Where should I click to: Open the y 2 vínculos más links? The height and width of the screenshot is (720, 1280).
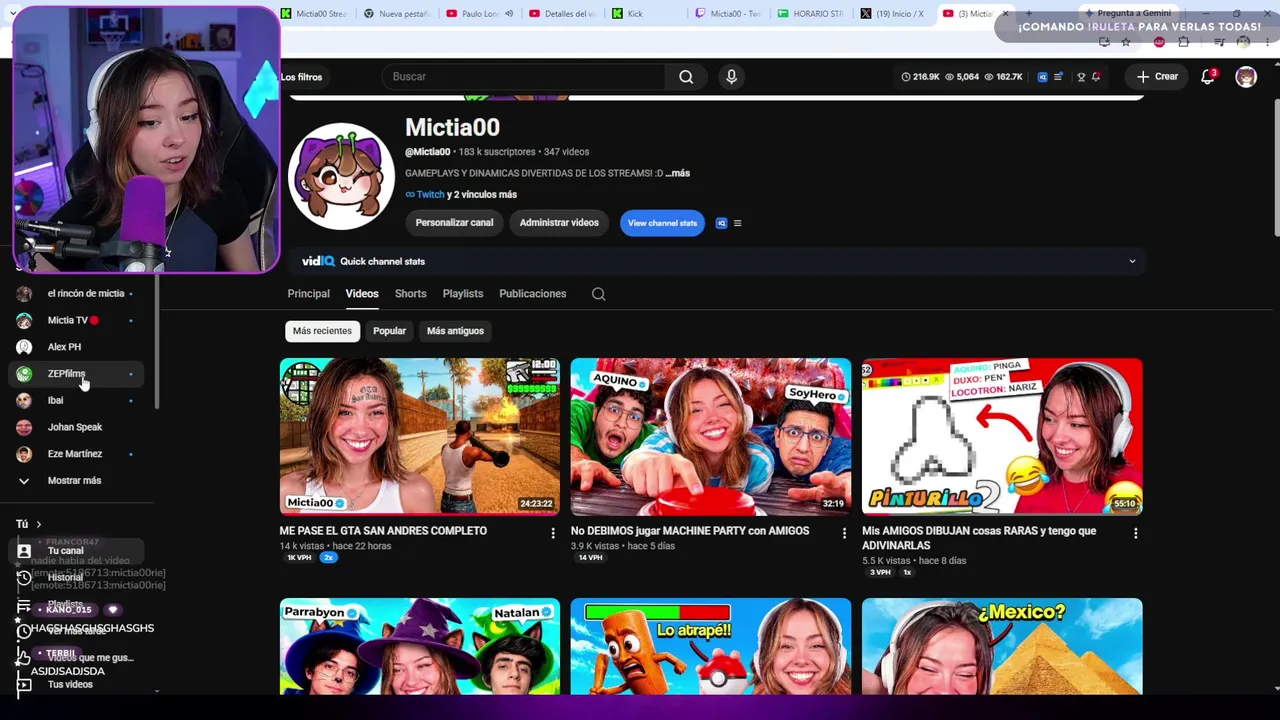482,195
